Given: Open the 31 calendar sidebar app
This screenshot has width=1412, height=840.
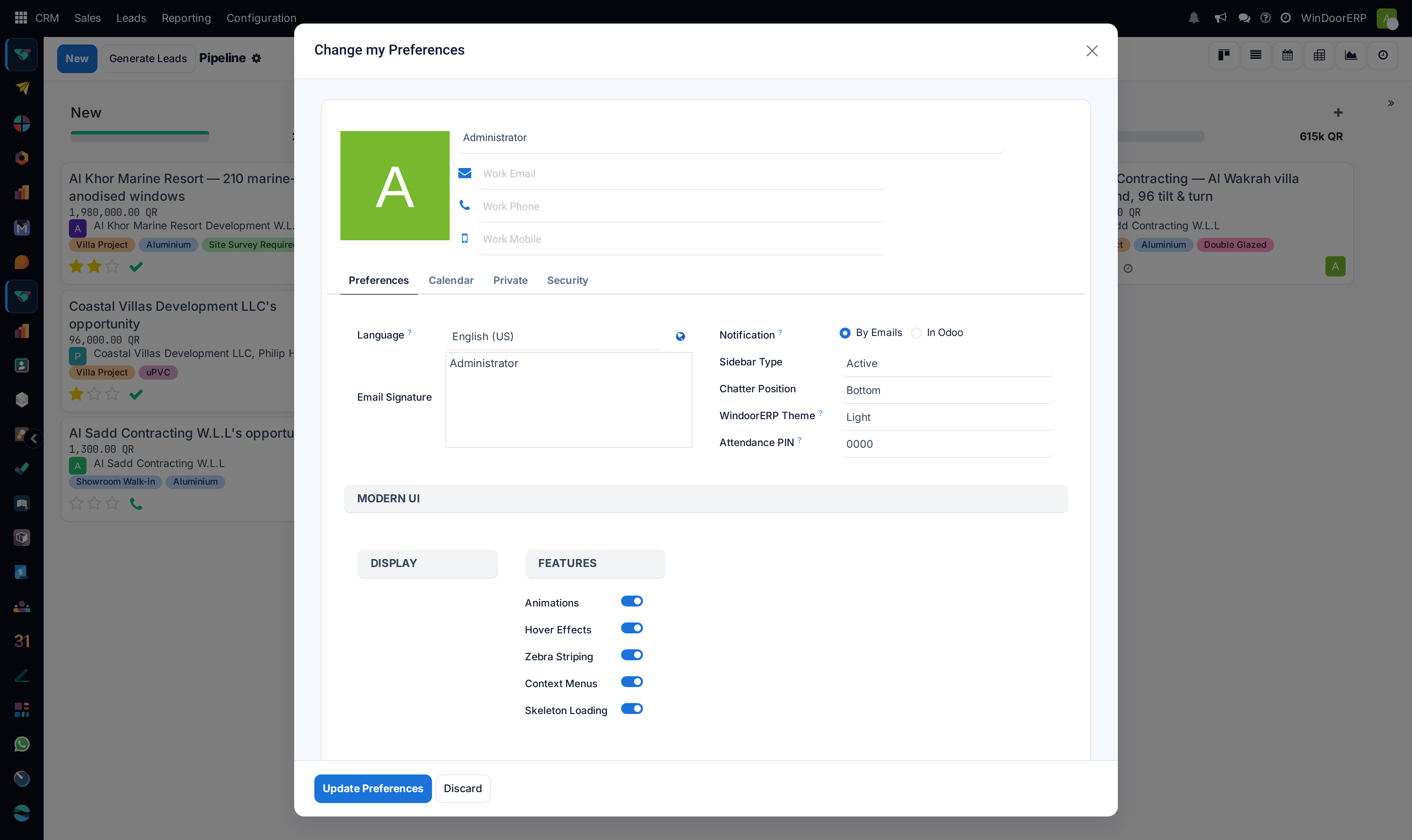Looking at the screenshot, I should click(21, 641).
